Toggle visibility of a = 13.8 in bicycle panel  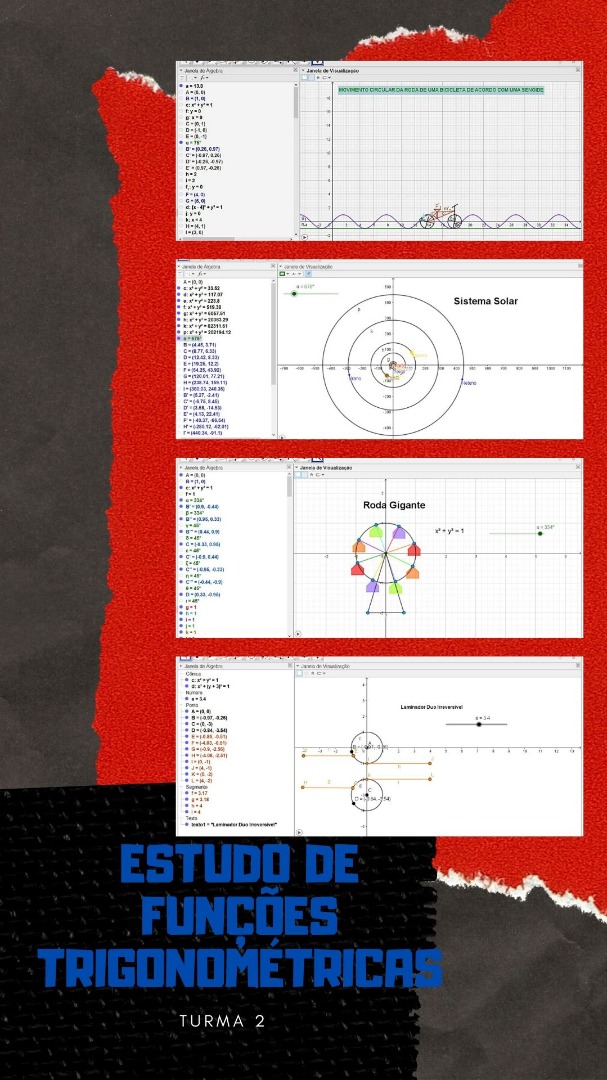(180, 86)
